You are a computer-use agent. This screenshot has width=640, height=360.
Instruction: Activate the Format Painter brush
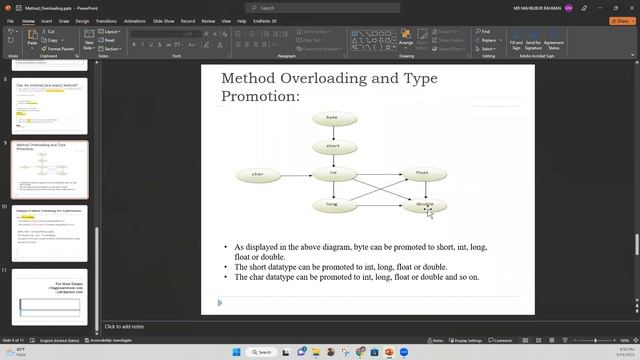point(58,49)
